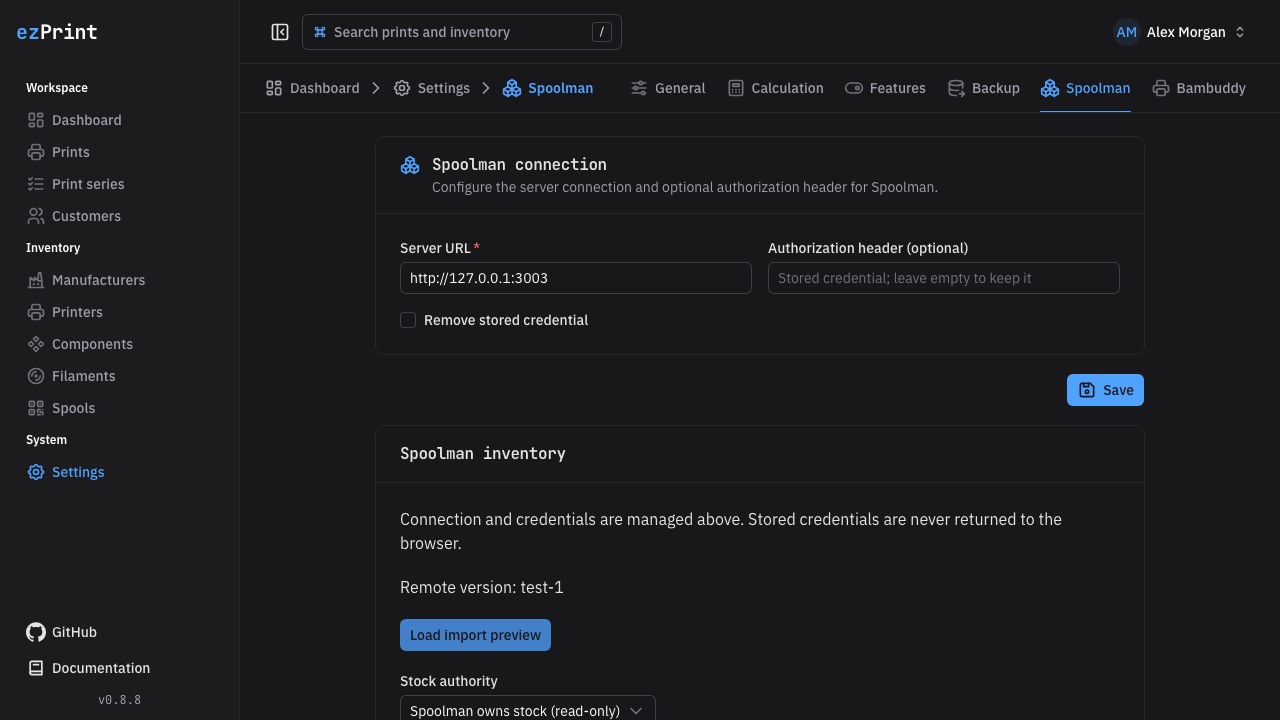1280x720 pixels.
Task: Click Load import preview button
Action: click(x=475, y=635)
